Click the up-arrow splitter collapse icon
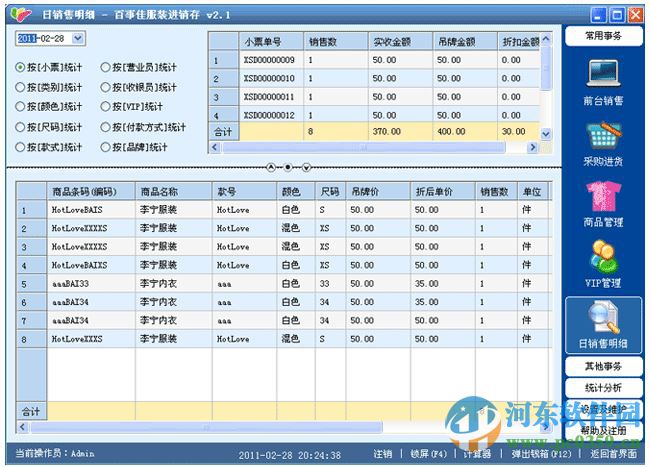650x467 pixels. (271, 167)
